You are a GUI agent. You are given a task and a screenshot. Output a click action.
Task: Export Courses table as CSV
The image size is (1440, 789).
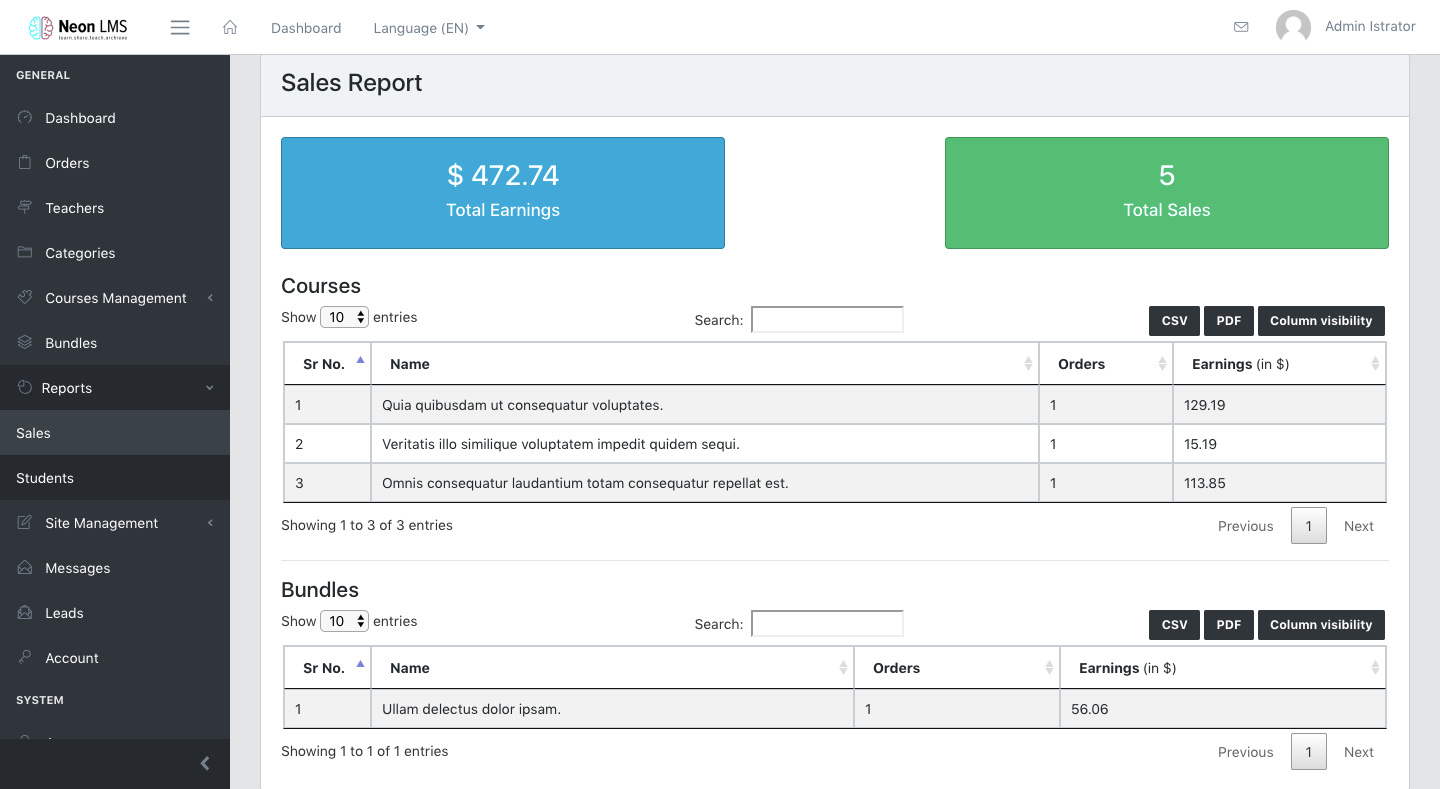[x=1174, y=321]
